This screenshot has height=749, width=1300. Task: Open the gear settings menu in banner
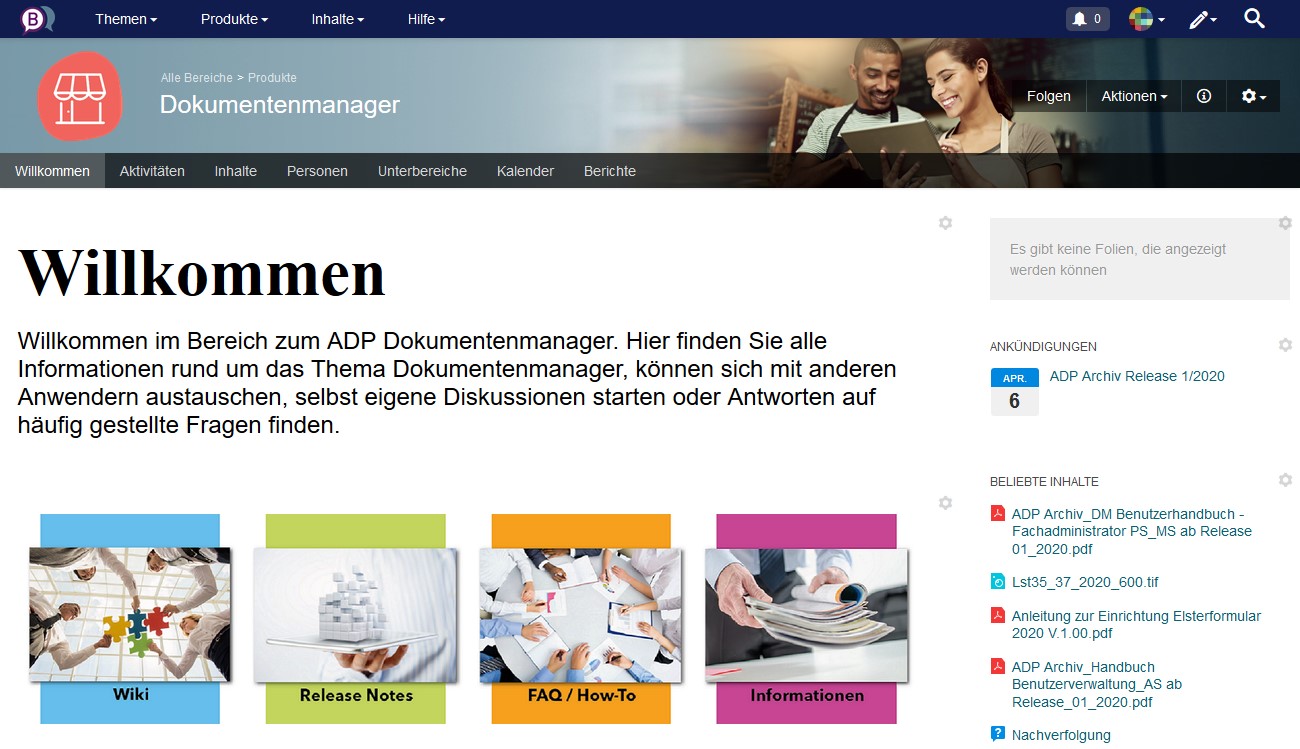click(1253, 96)
